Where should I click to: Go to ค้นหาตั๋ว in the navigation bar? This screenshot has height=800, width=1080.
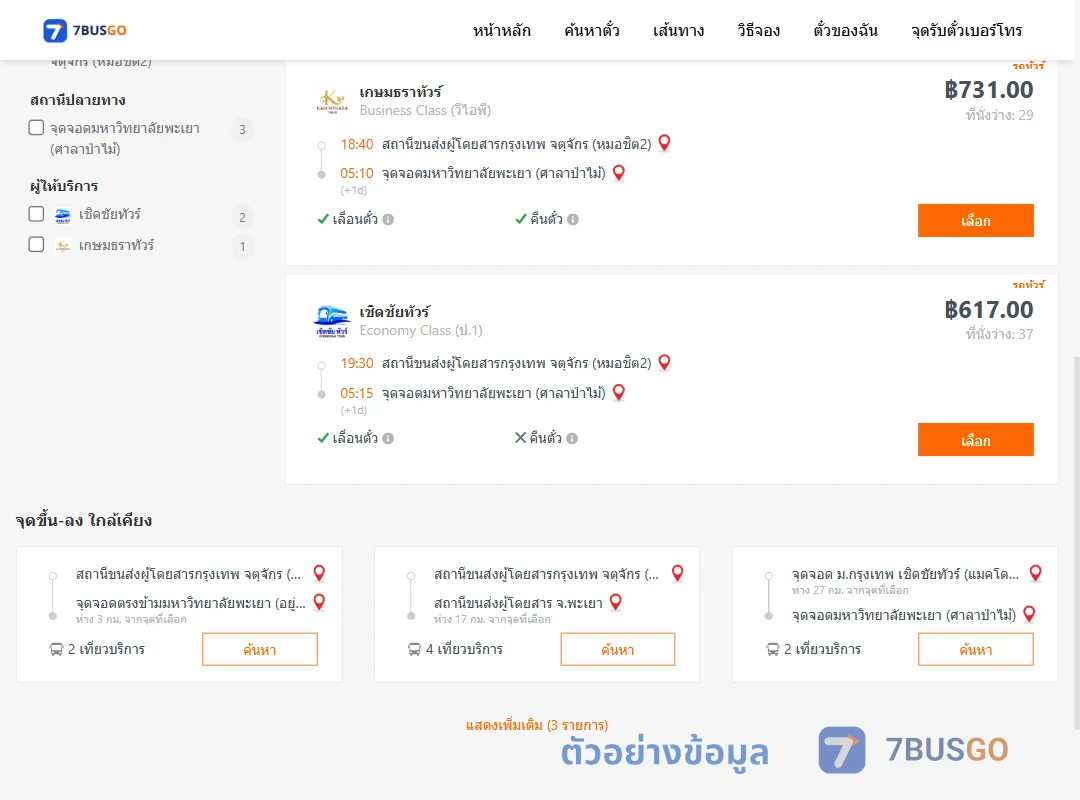tap(592, 30)
